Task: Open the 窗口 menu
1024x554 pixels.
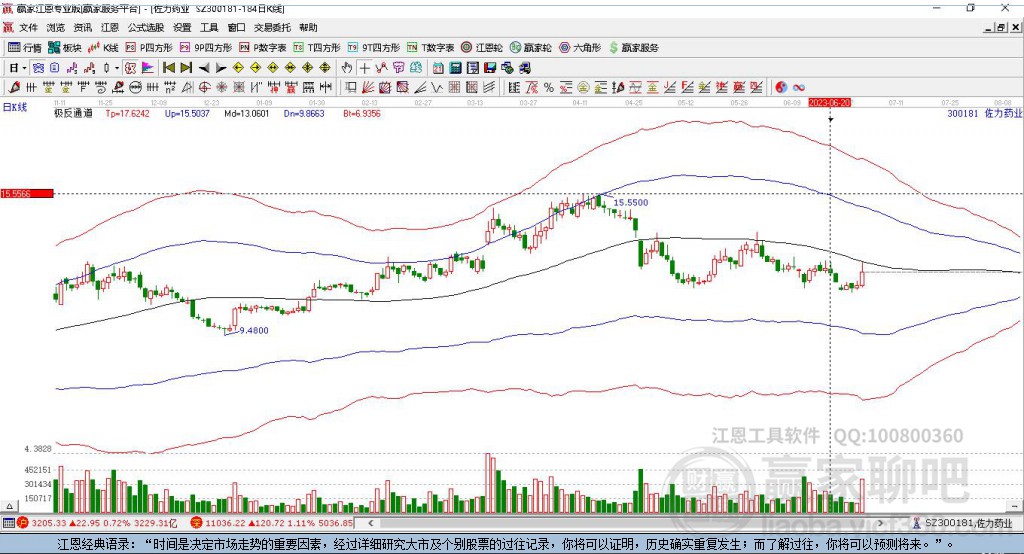Action: 236,27
